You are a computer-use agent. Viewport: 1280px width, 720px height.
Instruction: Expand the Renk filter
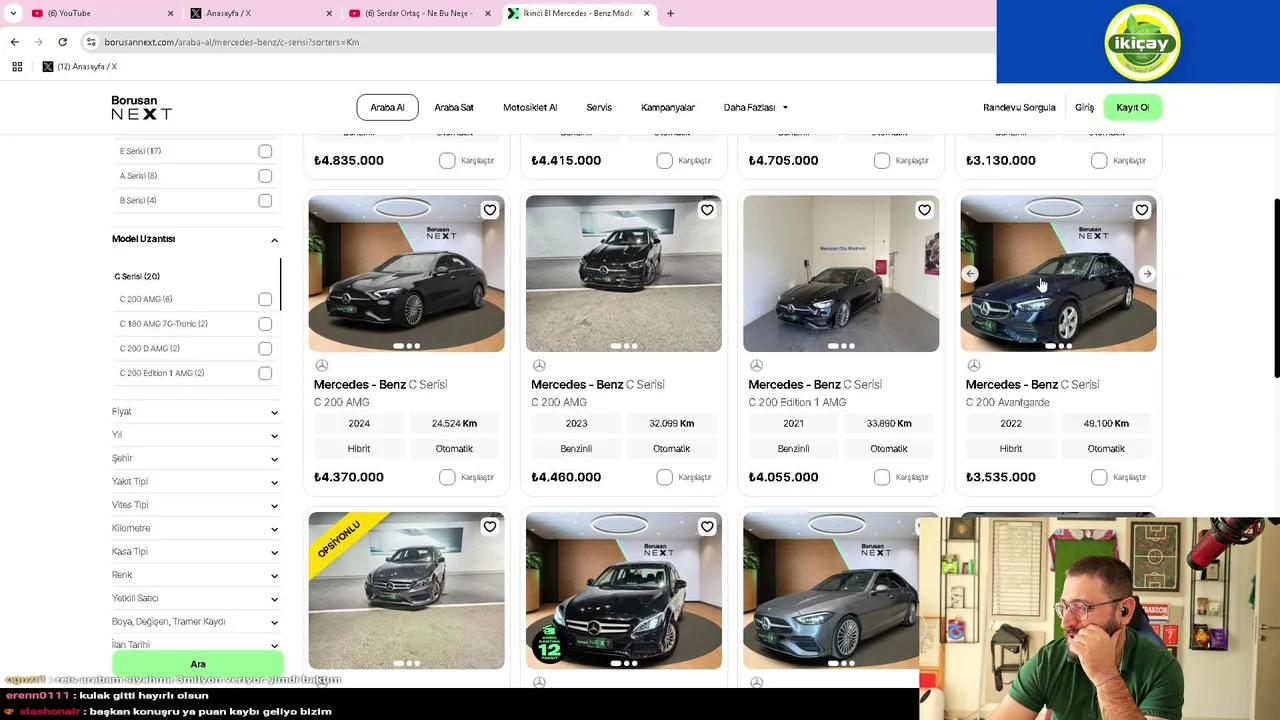click(x=196, y=575)
